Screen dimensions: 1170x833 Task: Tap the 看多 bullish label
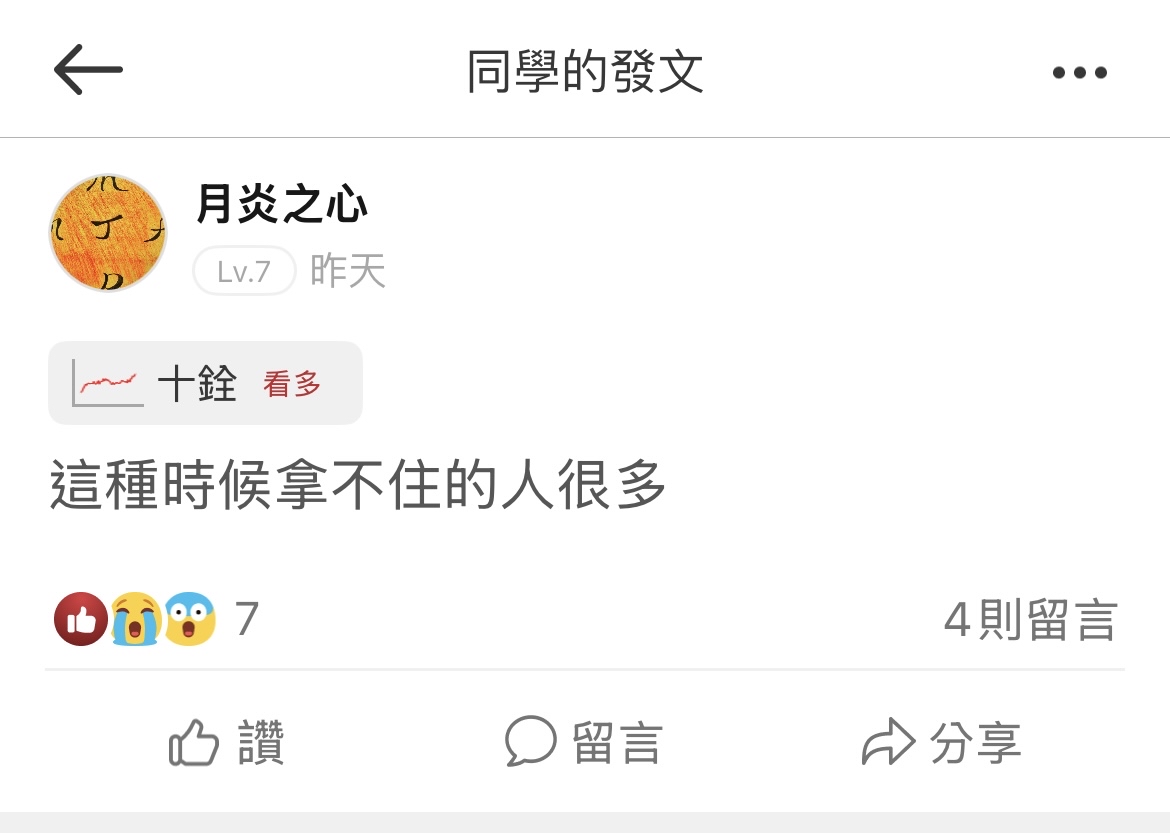[x=292, y=384]
